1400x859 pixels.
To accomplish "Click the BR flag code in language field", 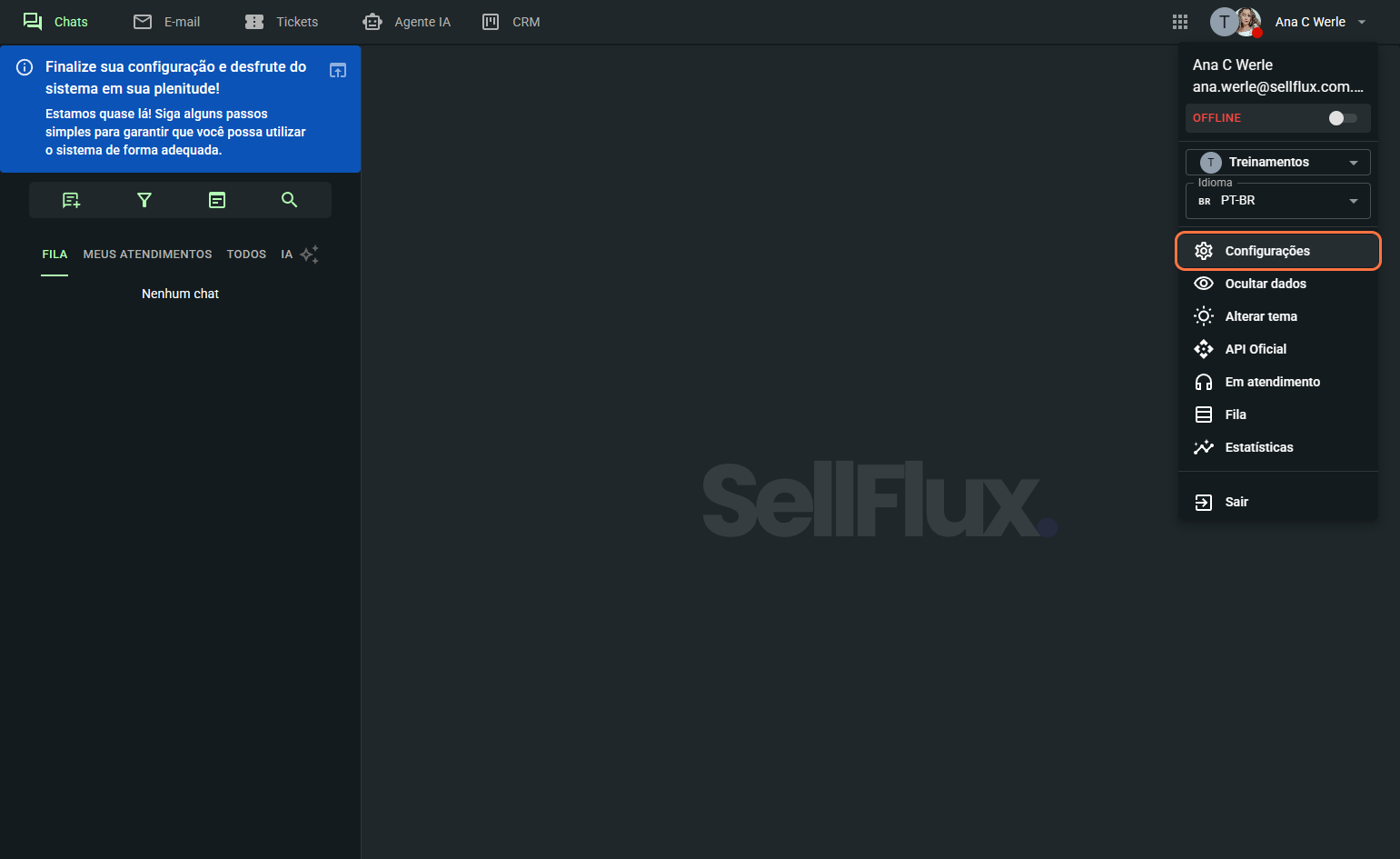I will (1205, 202).
